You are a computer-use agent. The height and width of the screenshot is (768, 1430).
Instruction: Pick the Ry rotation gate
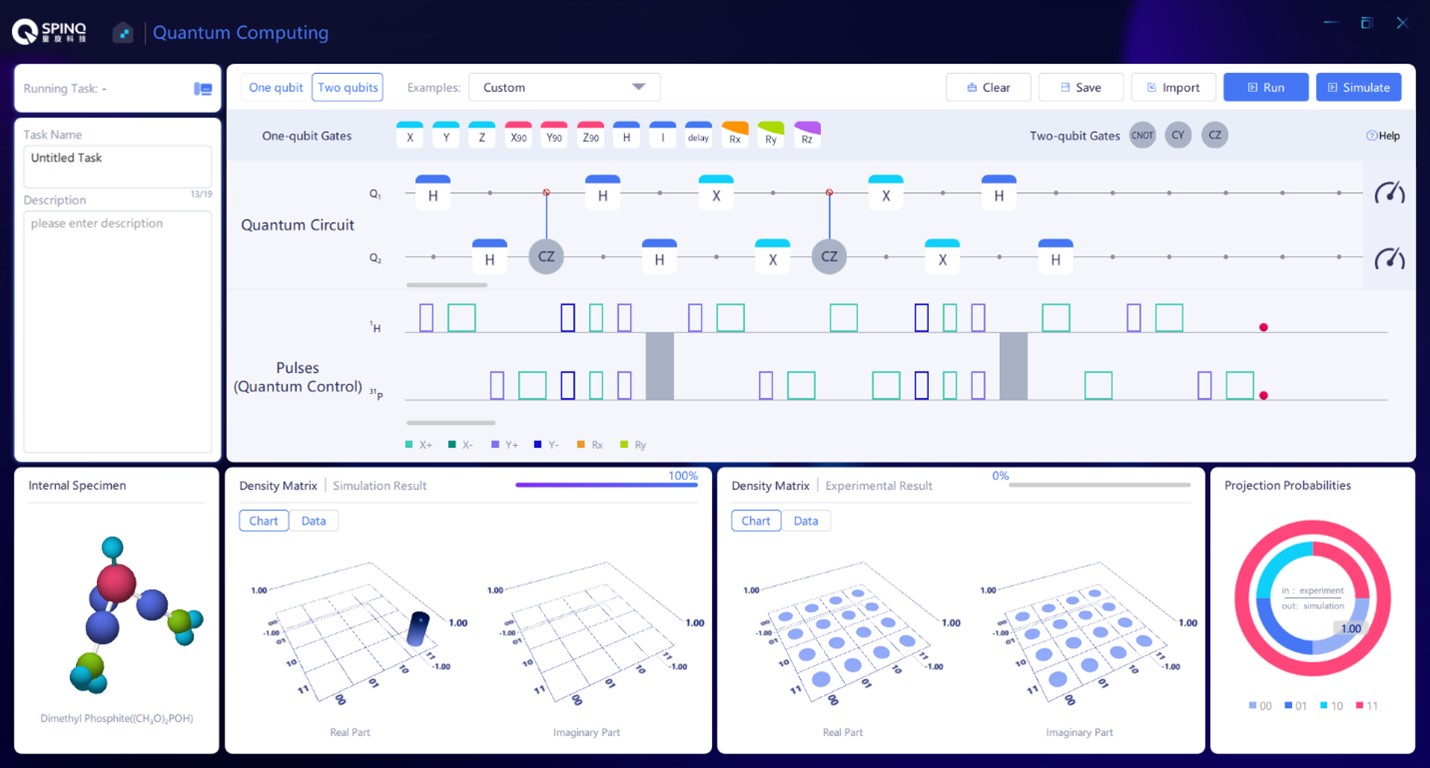click(771, 135)
